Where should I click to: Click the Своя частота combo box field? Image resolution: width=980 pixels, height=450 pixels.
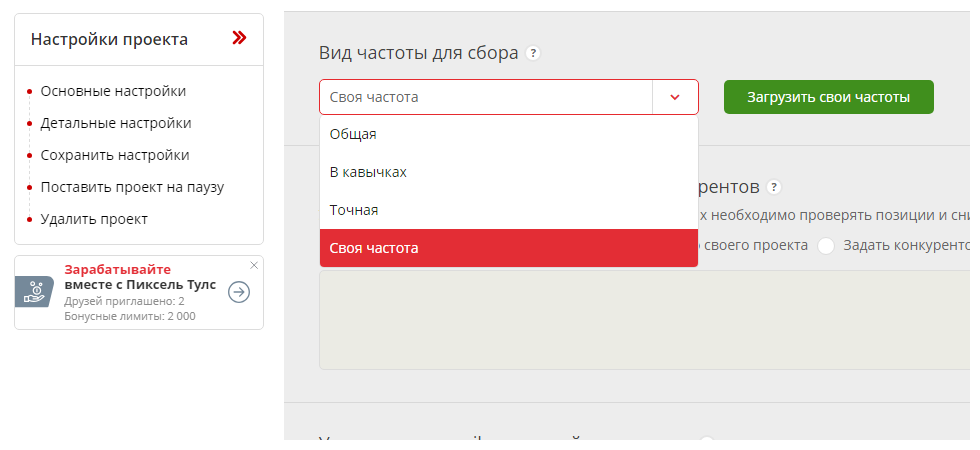pyautogui.click(x=509, y=97)
